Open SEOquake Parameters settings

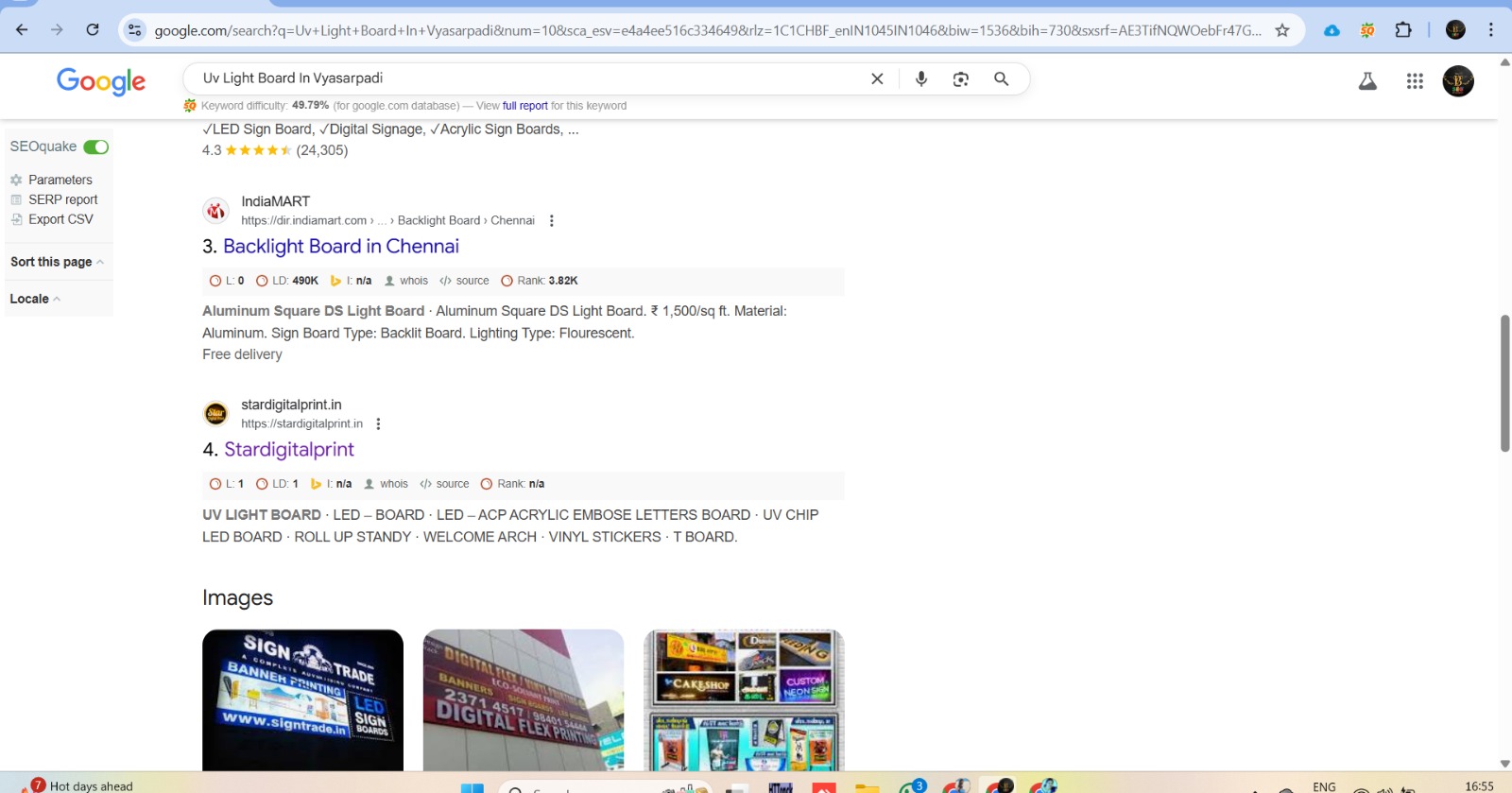point(60,180)
